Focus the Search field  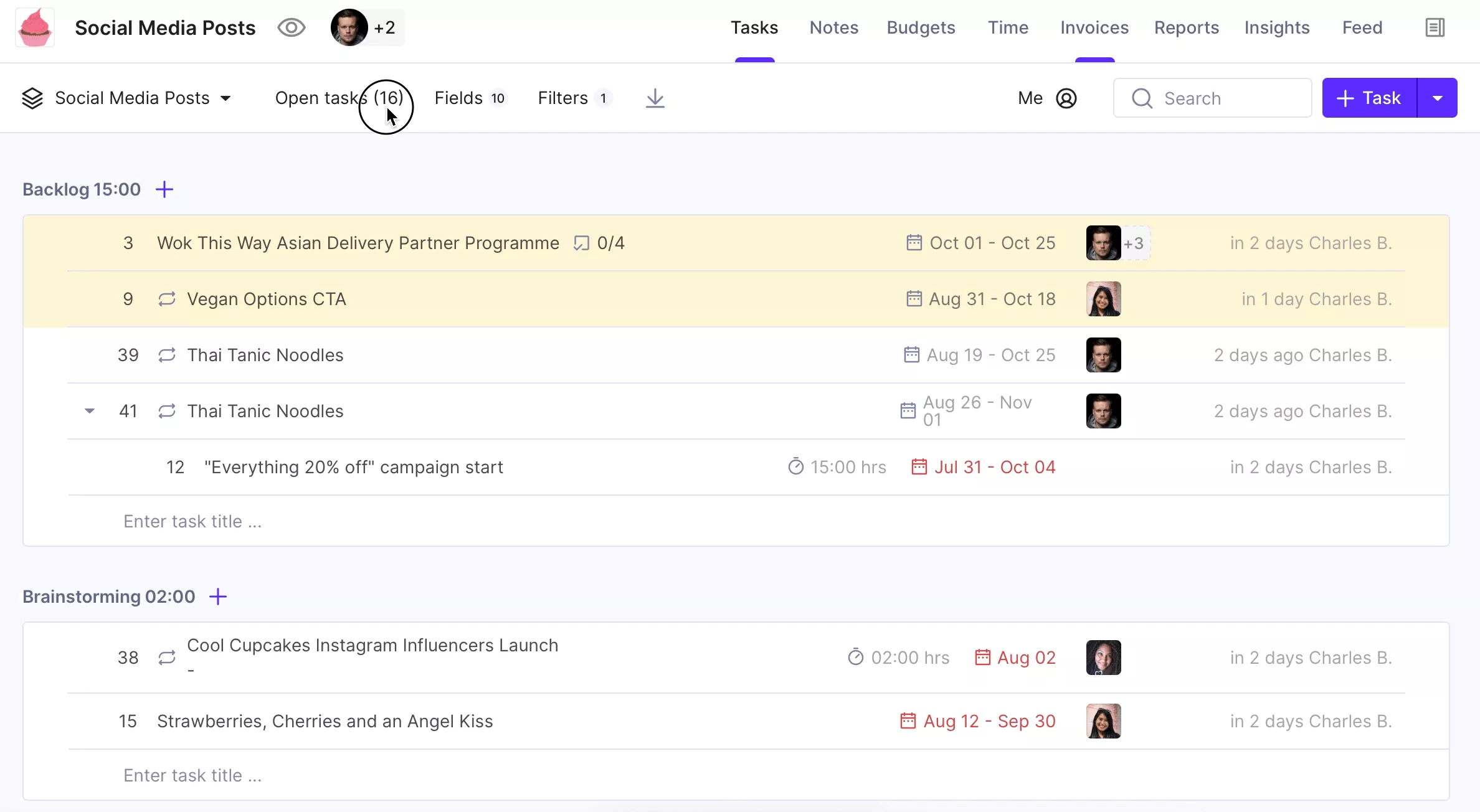[x=1212, y=98]
